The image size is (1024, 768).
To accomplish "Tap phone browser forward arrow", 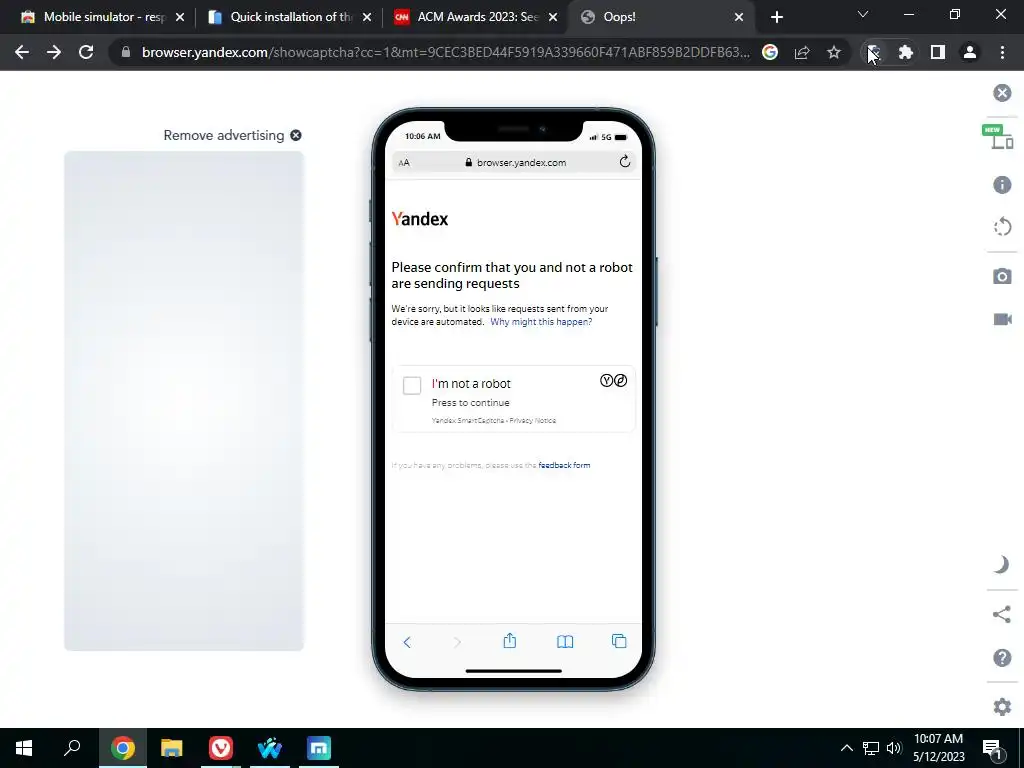I will (457, 643).
